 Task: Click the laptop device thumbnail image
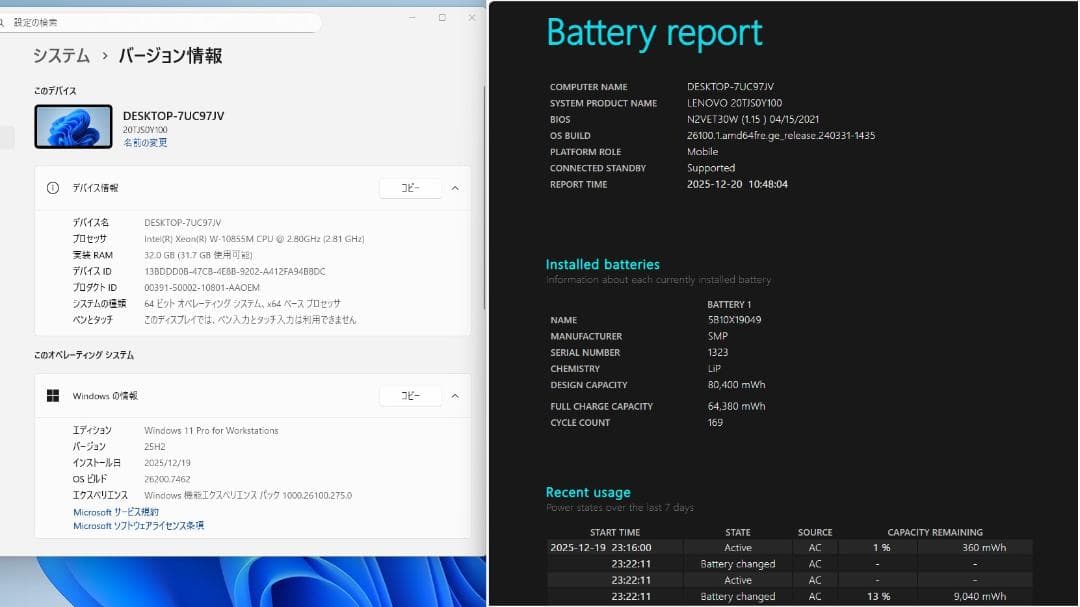pyautogui.click(x=71, y=127)
